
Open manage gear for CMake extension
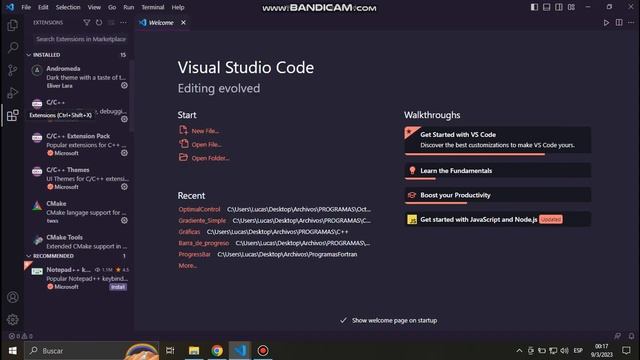[x=124, y=220]
